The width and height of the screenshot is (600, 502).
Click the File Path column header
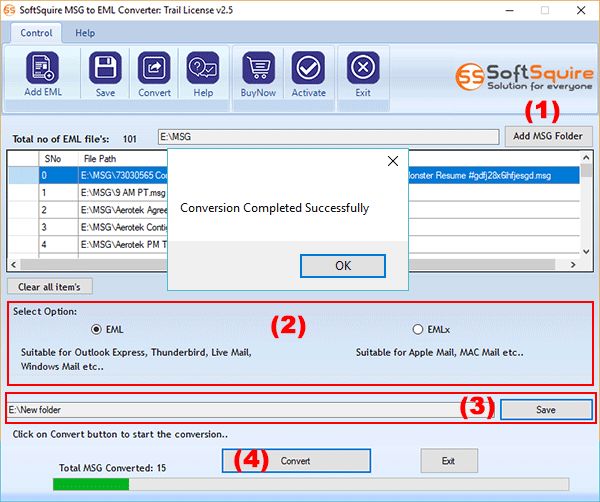coord(100,159)
